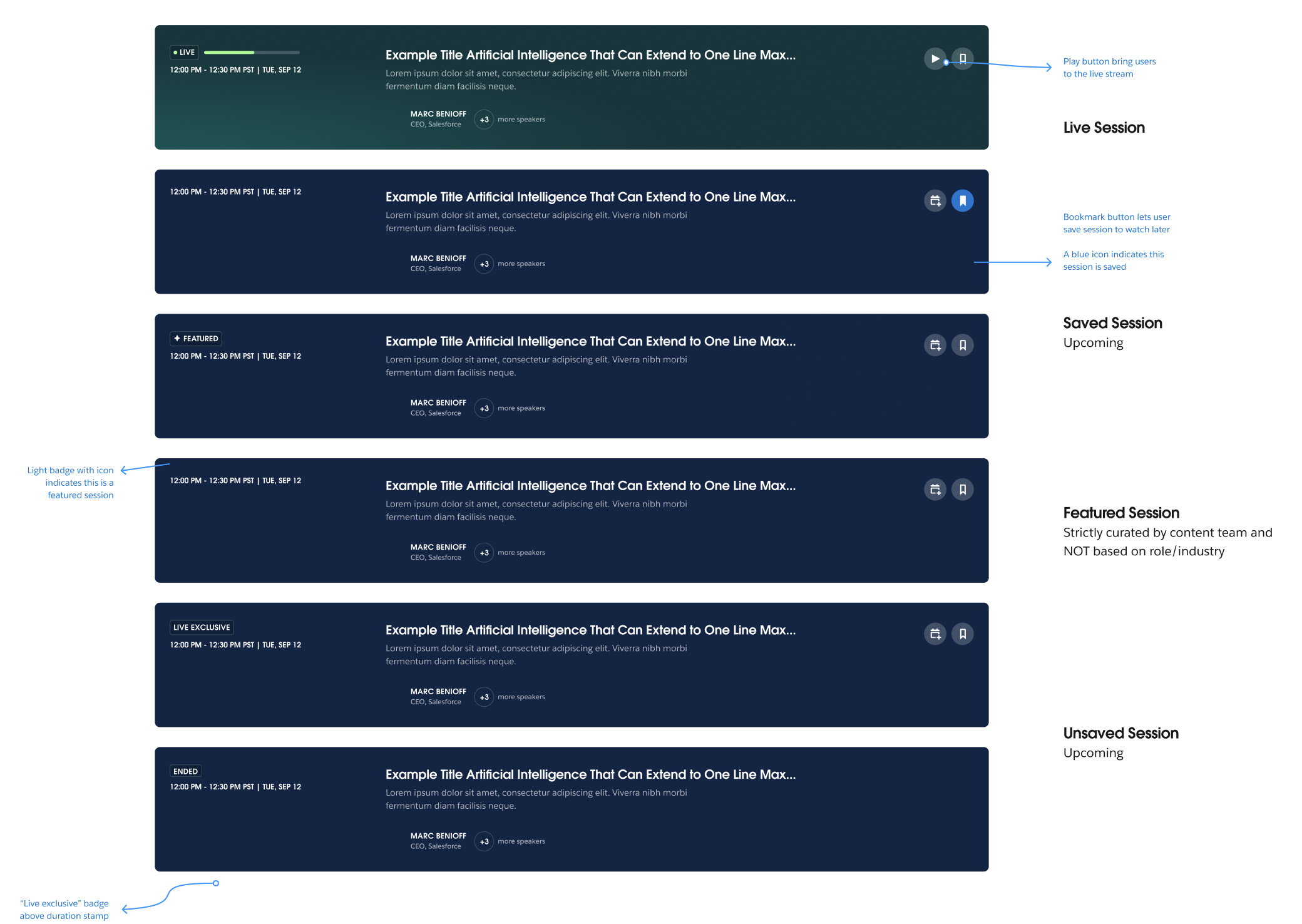Play the live stream in the LIVE card
This screenshot has height=924, width=1302.
click(935, 59)
